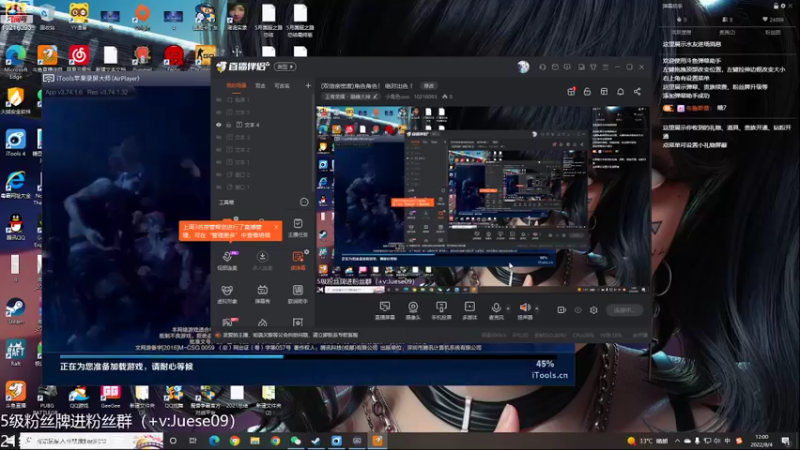
Task: Click the announcement text in status bar
Action: pos(290,335)
